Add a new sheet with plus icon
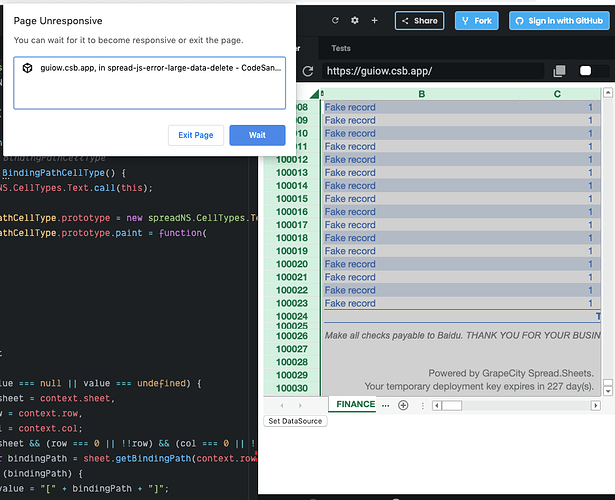The image size is (615, 500). tap(403, 405)
